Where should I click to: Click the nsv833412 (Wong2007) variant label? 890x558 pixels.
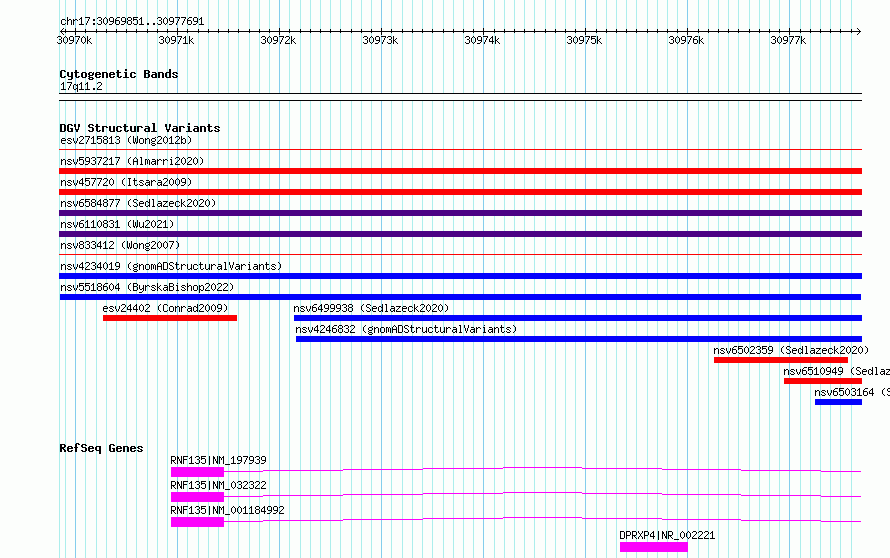click(x=120, y=245)
